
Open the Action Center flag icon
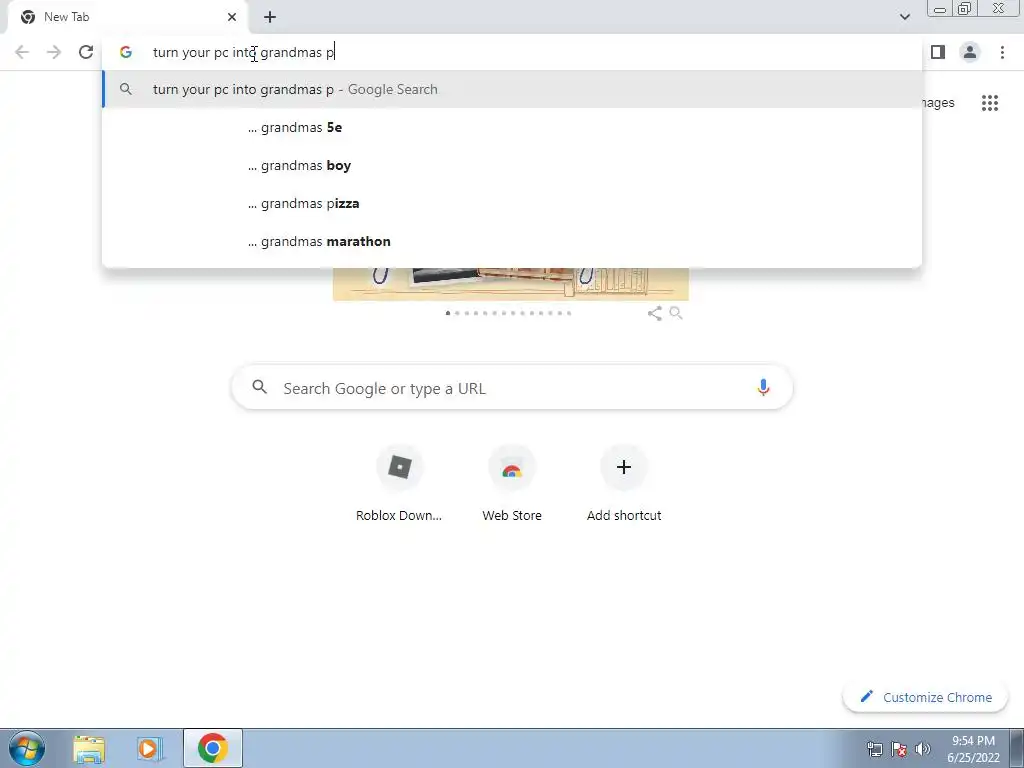pyautogui.click(x=899, y=749)
